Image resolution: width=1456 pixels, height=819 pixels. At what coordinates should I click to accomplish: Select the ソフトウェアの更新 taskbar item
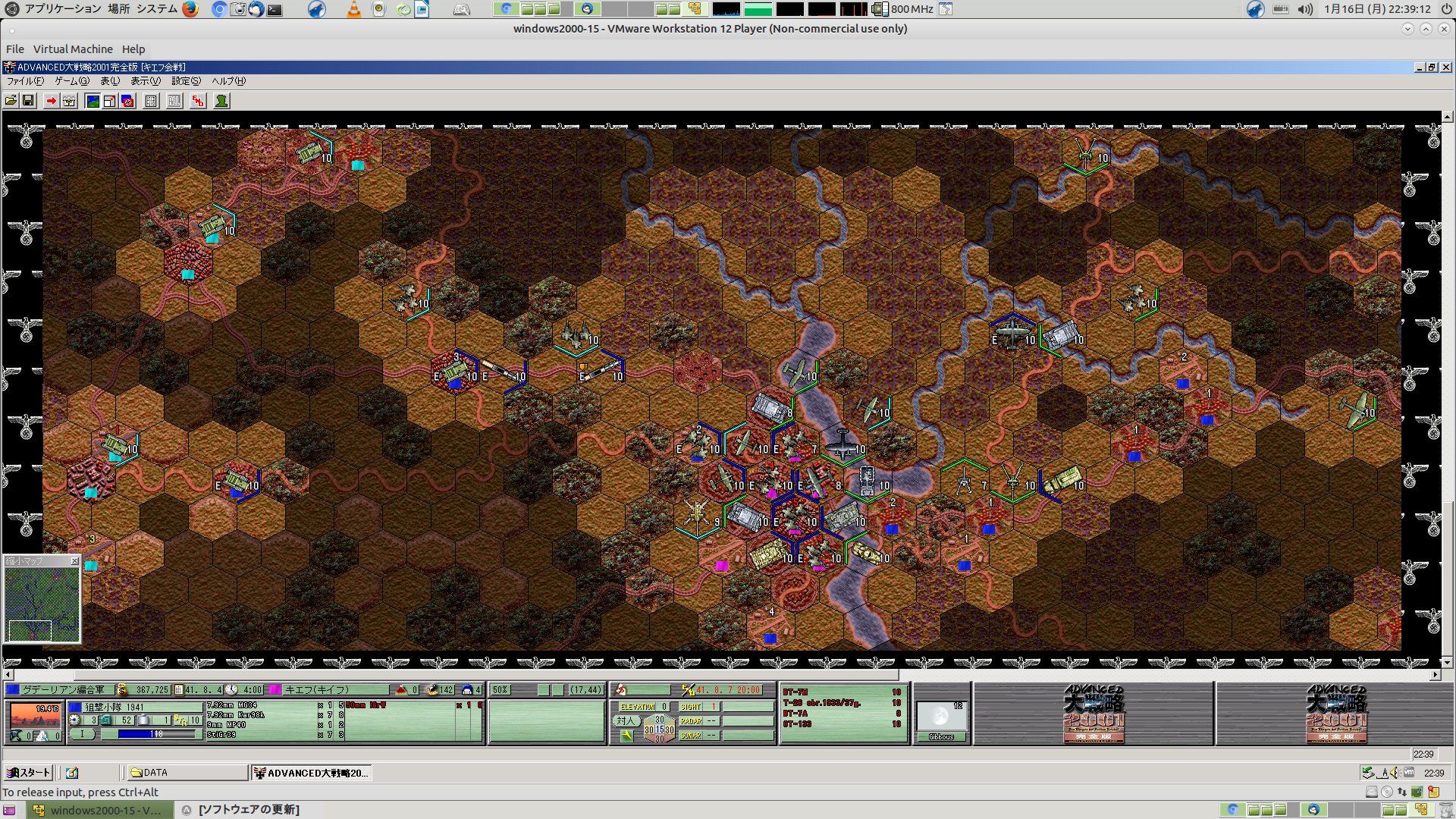(x=249, y=810)
